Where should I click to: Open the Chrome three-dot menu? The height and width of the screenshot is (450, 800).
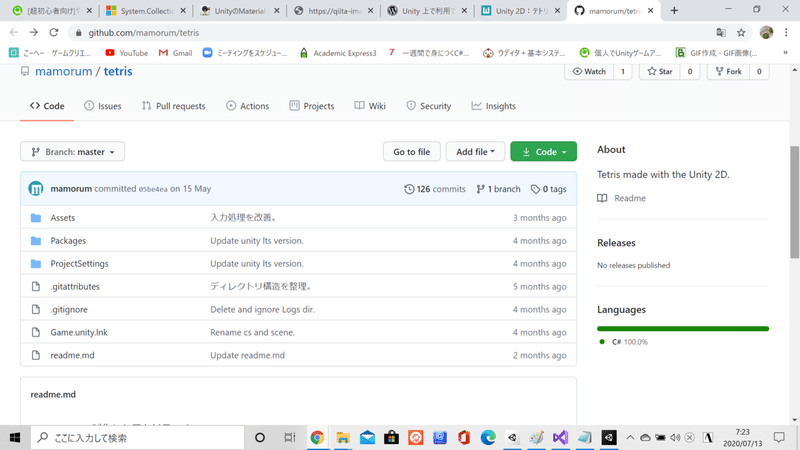[x=786, y=33]
